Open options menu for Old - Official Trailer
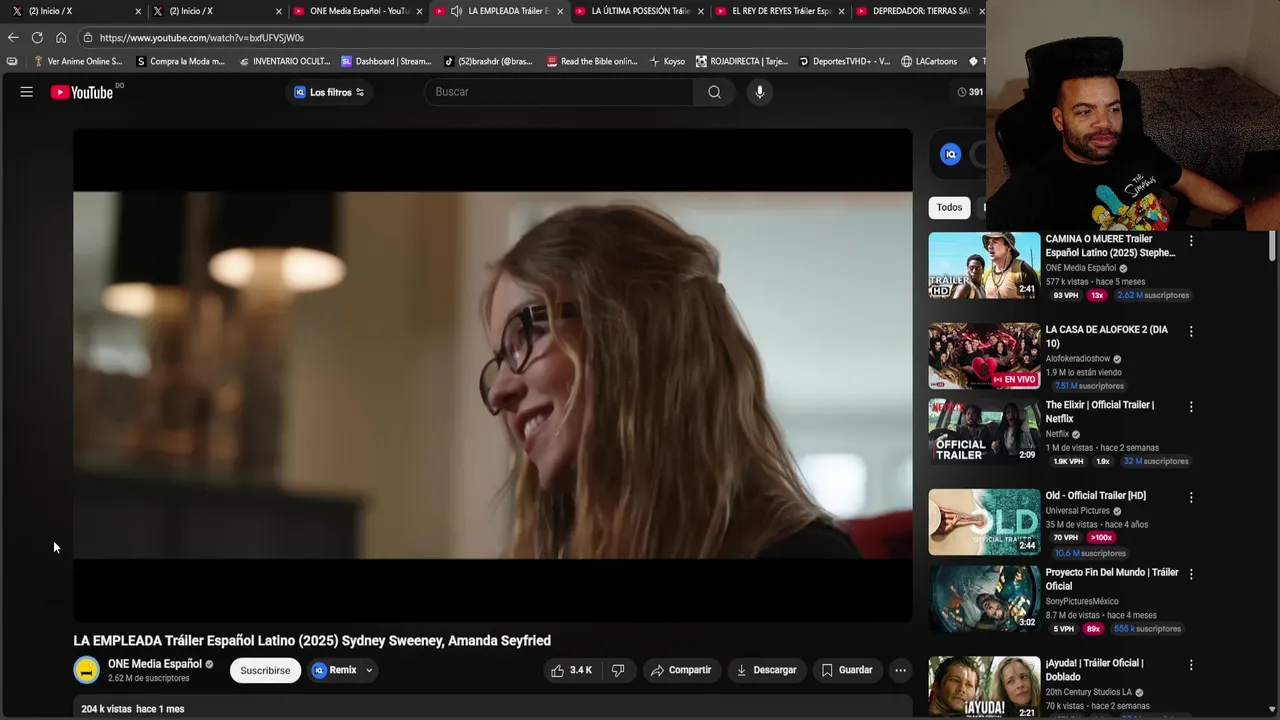Image resolution: width=1280 pixels, height=720 pixels. click(1190, 497)
